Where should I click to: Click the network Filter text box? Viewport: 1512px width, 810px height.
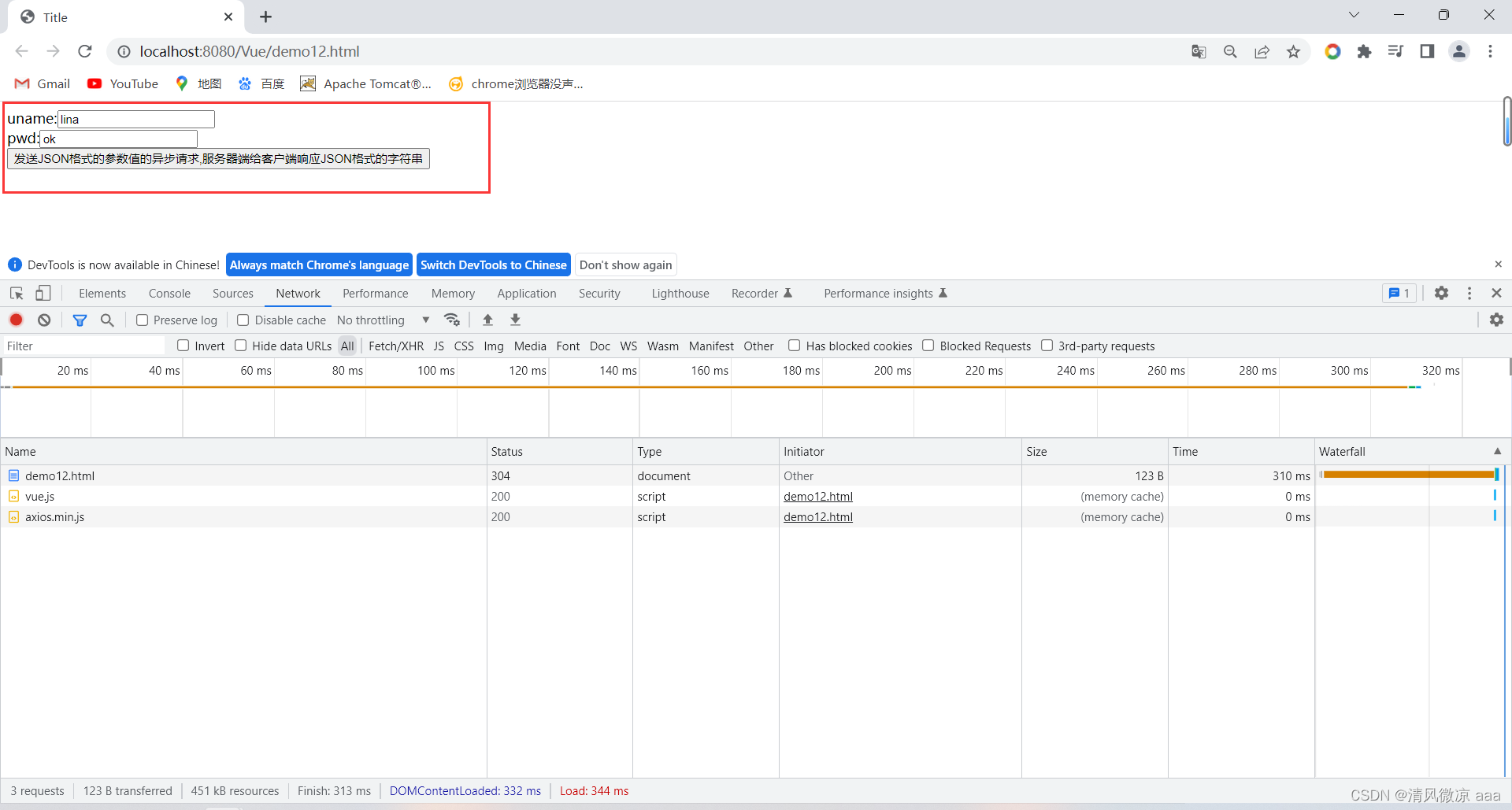coord(83,346)
